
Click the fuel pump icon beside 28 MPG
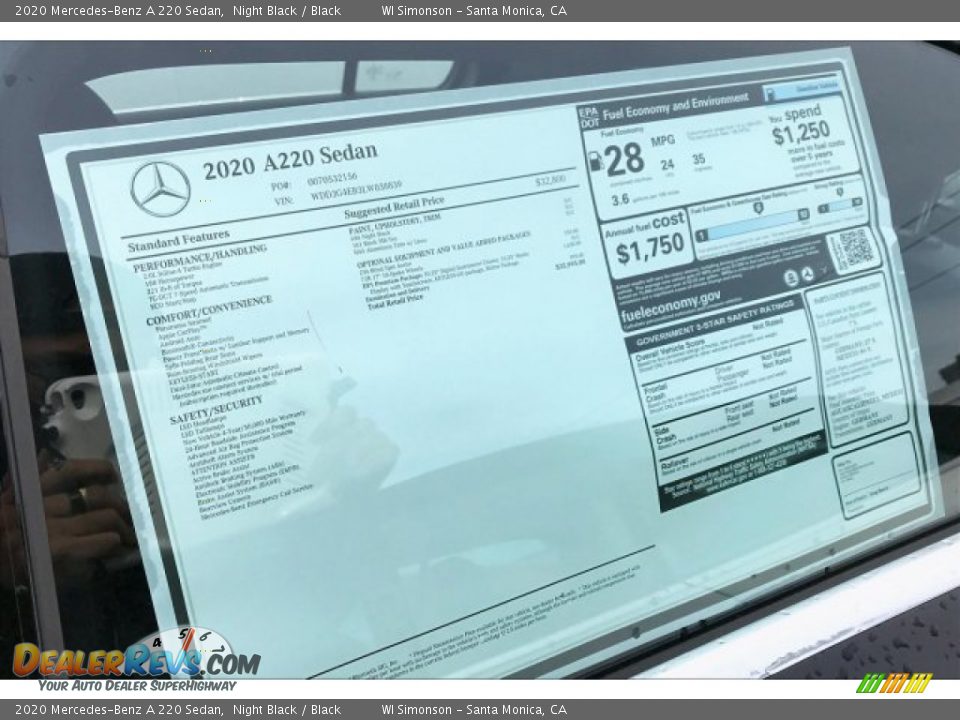pos(596,162)
